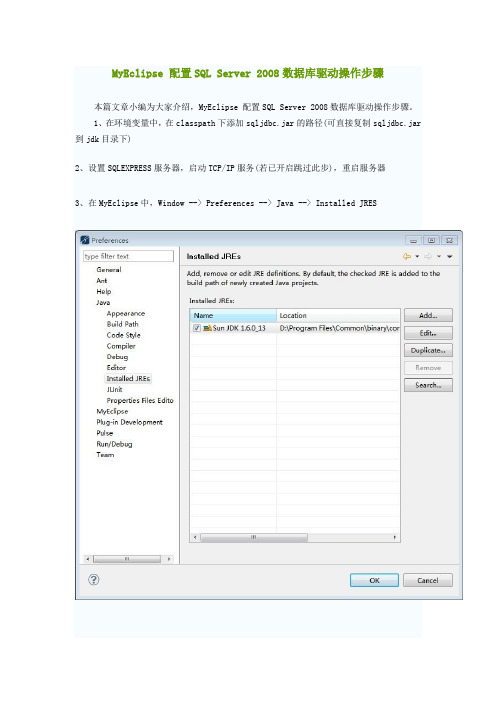Image resolution: width=496 pixels, height=702 pixels.
Task: Click the Add... button
Action: click(428, 316)
